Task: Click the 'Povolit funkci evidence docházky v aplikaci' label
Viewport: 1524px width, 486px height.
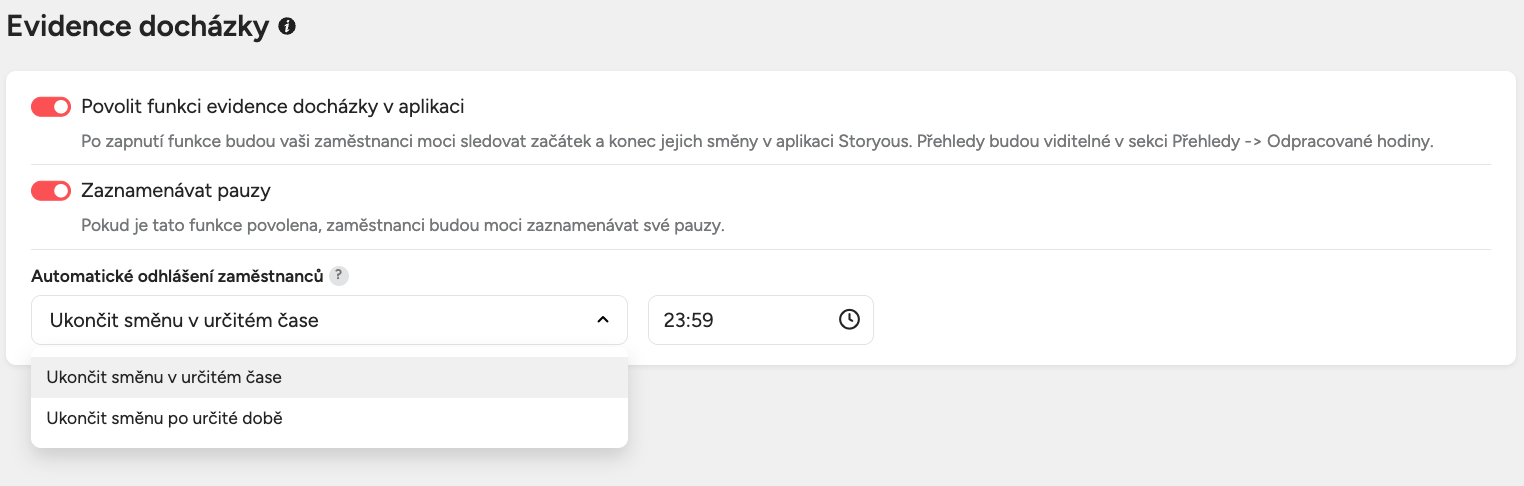Action: pyautogui.click(x=272, y=106)
